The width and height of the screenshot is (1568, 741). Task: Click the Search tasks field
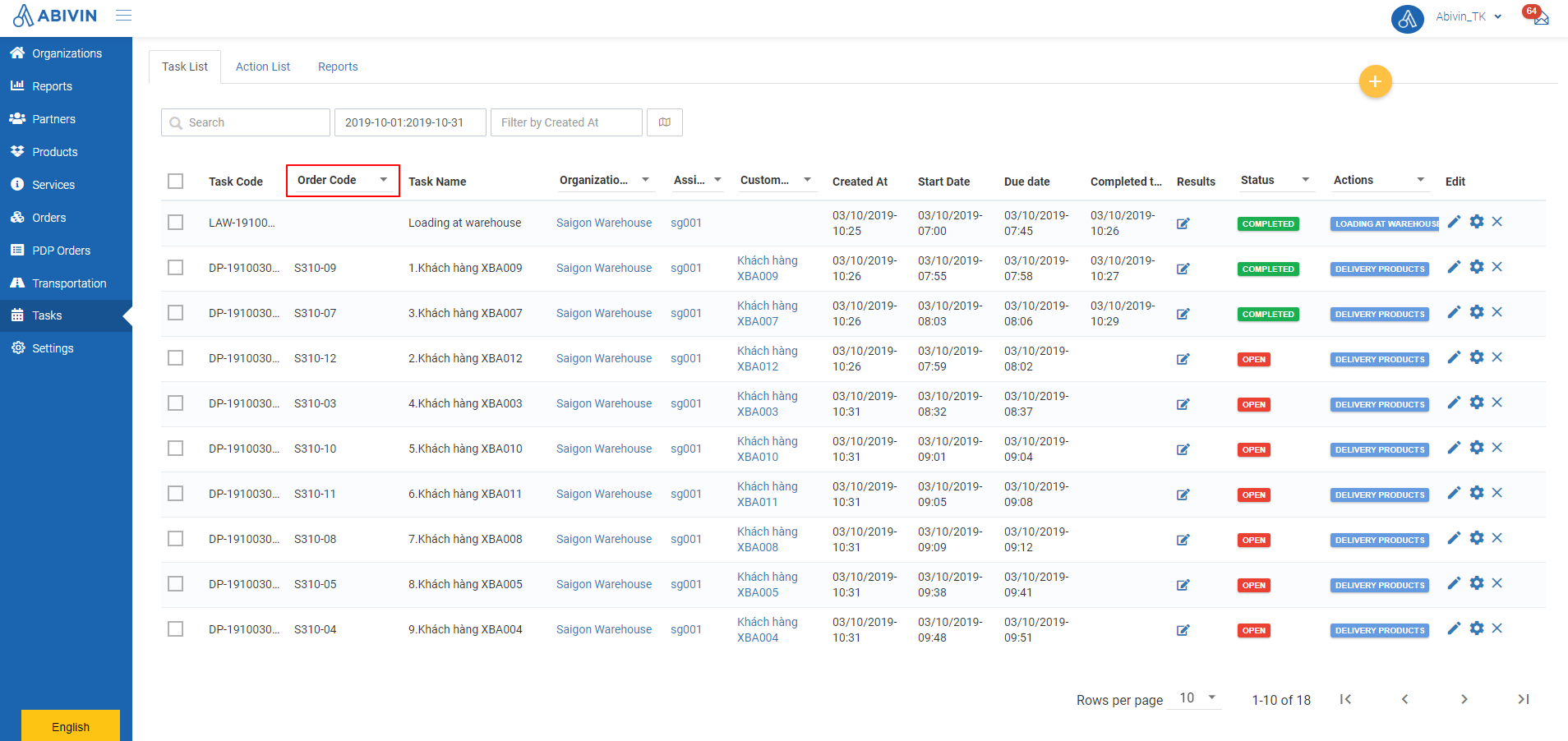pyautogui.click(x=246, y=122)
